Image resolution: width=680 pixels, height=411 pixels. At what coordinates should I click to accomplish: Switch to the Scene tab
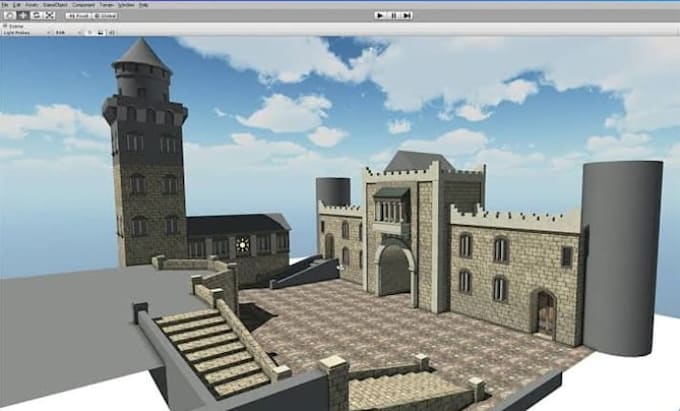pyautogui.click(x=13, y=26)
